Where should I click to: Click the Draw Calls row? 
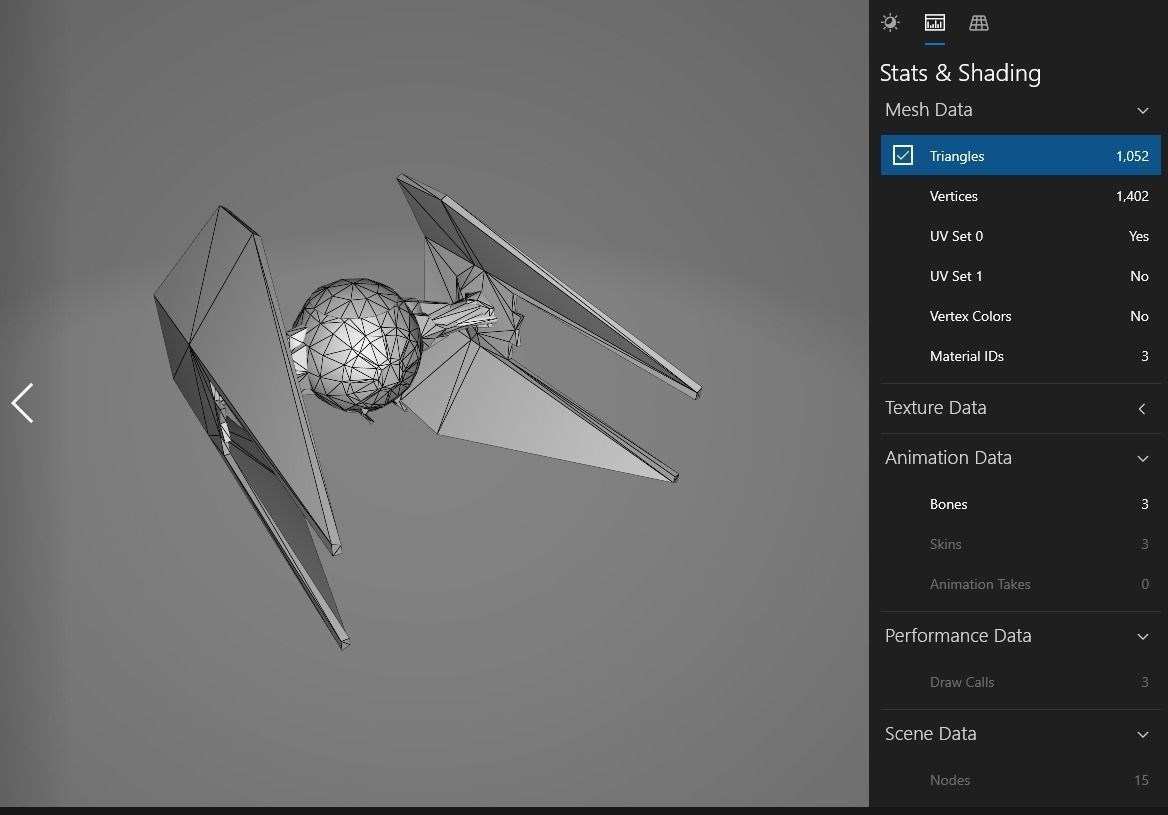click(x=1021, y=682)
